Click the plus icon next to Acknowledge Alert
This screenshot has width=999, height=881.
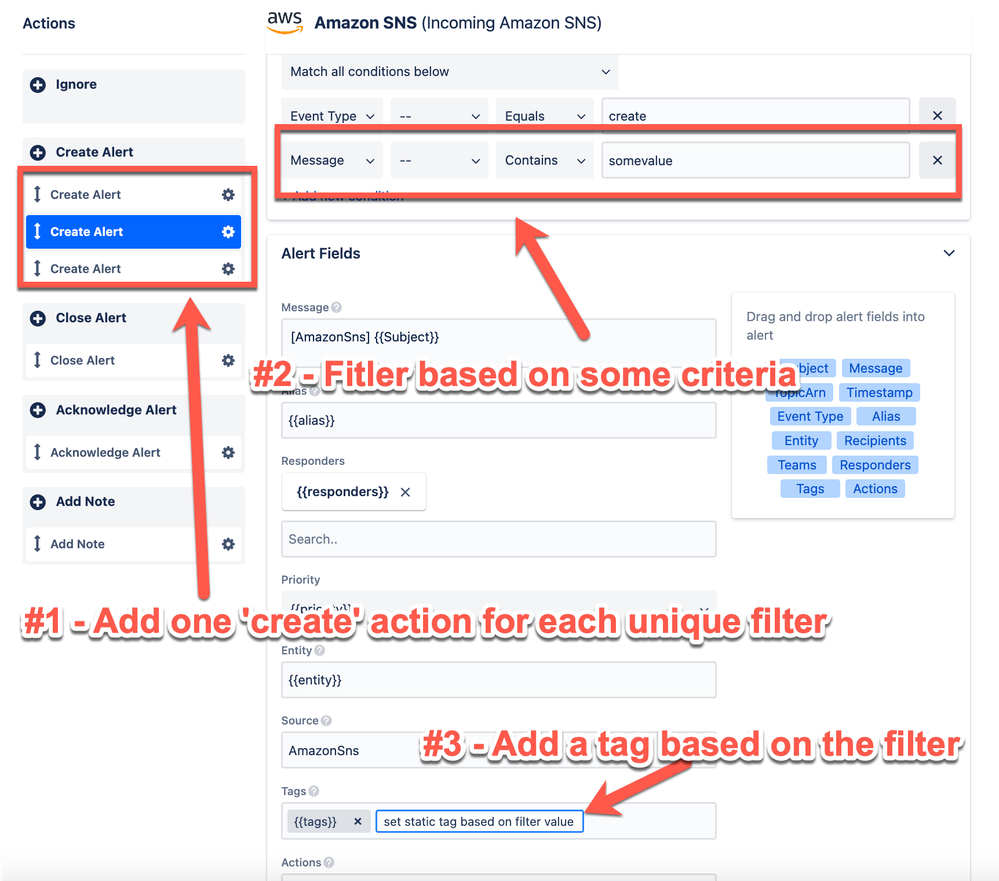tap(38, 410)
